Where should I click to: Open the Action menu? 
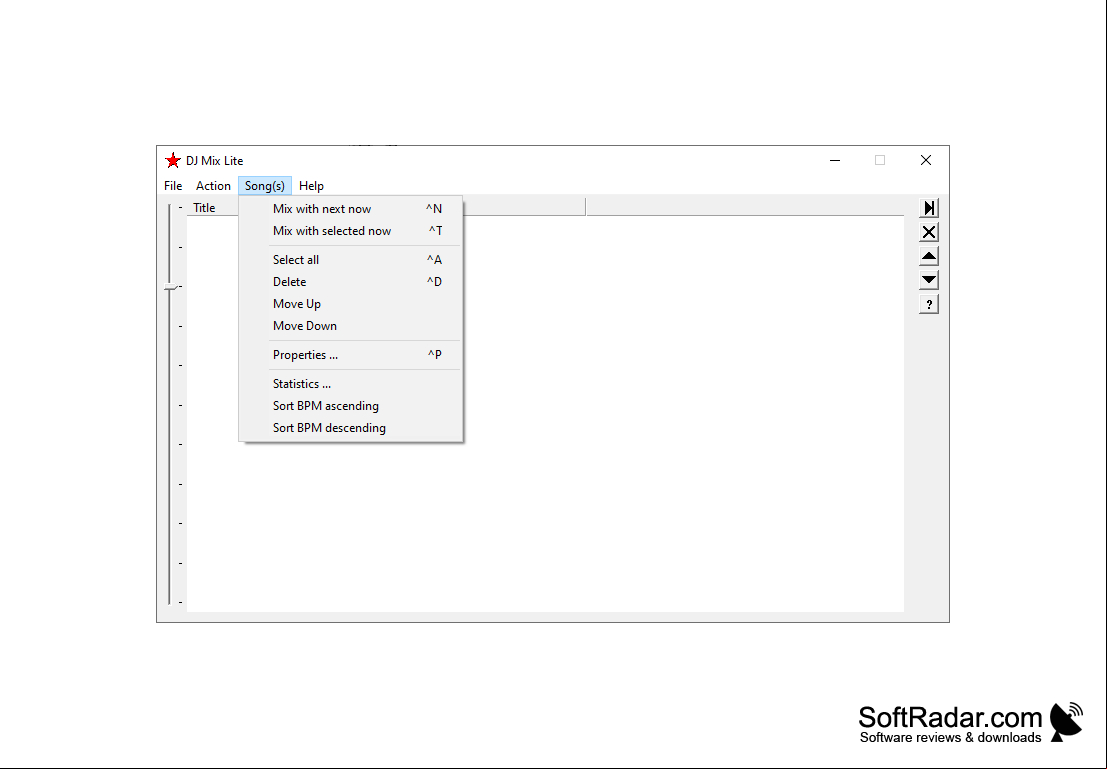tap(213, 186)
